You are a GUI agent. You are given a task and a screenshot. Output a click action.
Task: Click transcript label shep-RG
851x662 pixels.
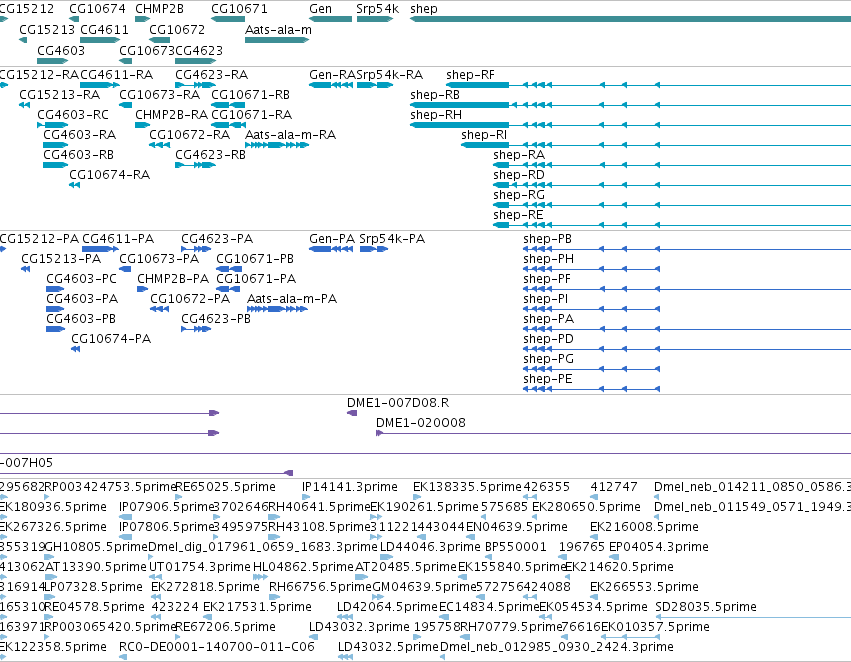[519, 195]
